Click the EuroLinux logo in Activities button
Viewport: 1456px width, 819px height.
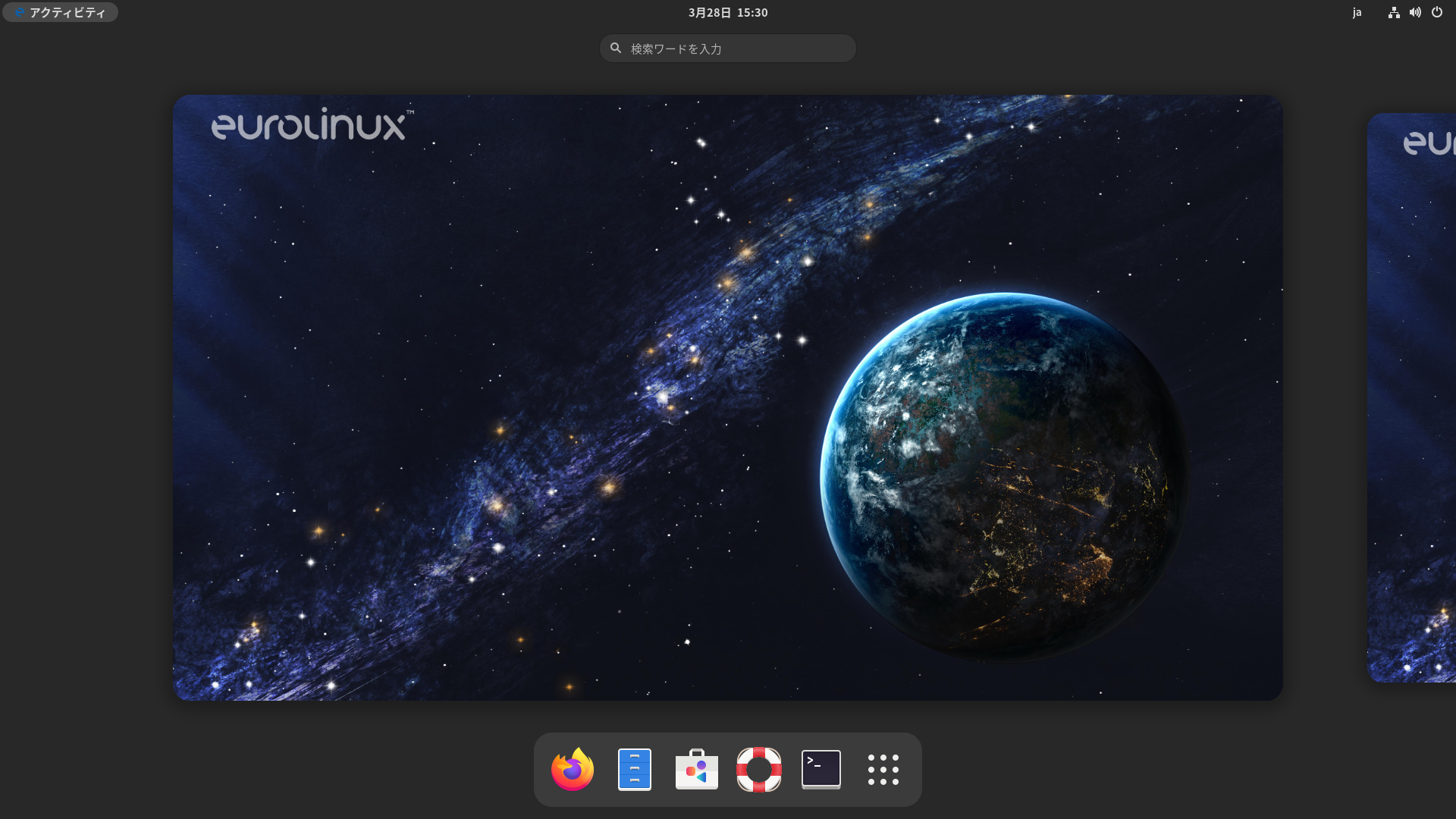[x=19, y=12]
